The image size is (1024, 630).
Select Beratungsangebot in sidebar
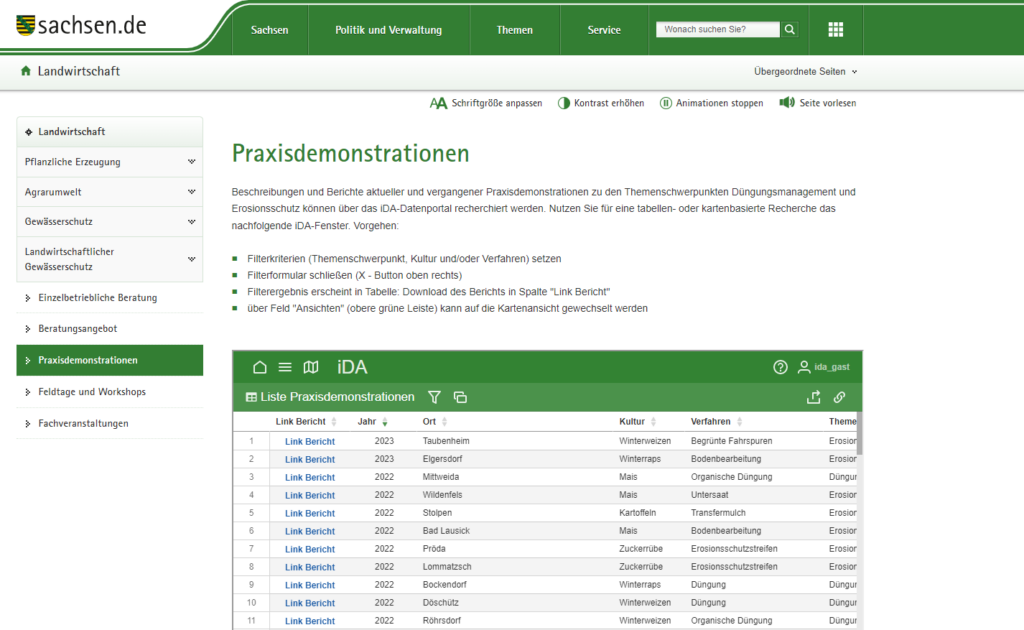point(110,329)
